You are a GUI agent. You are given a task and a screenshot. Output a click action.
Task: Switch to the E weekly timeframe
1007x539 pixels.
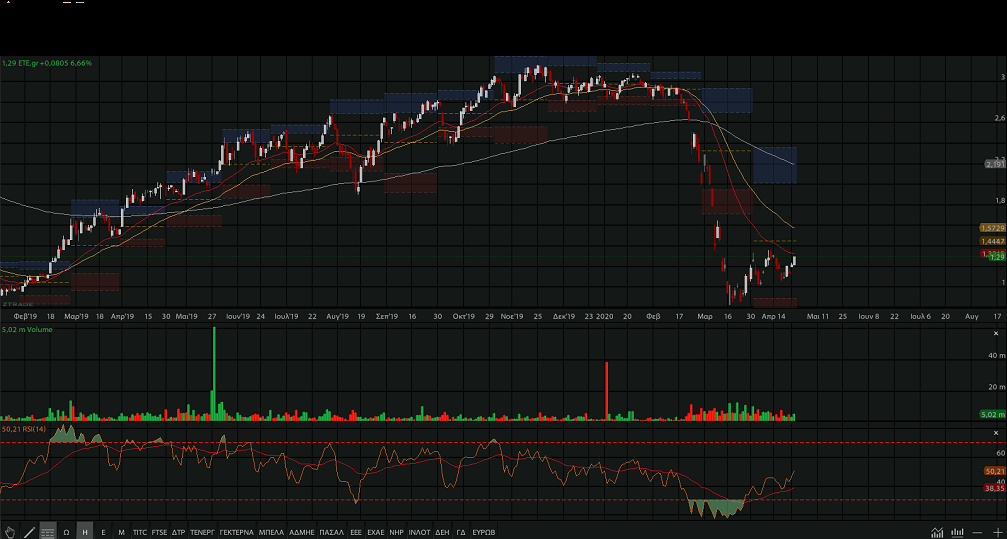pos(103,532)
